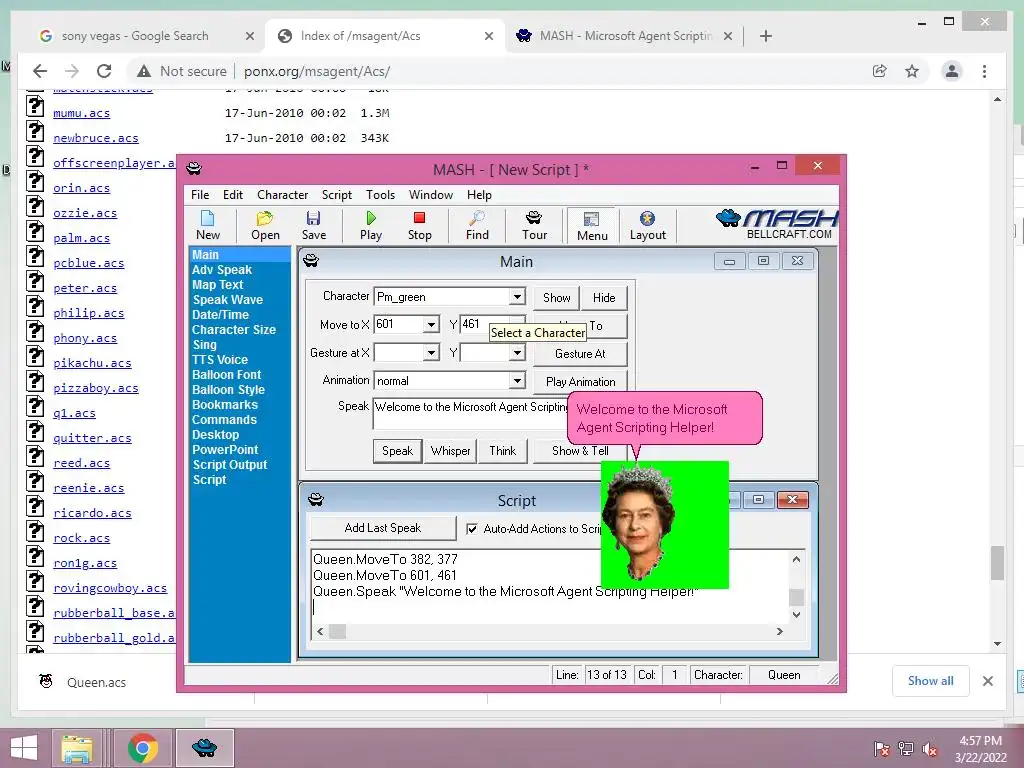Expand the Animation dropdown showing normal
This screenshot has height=768, width=1024.
[517, 381]
